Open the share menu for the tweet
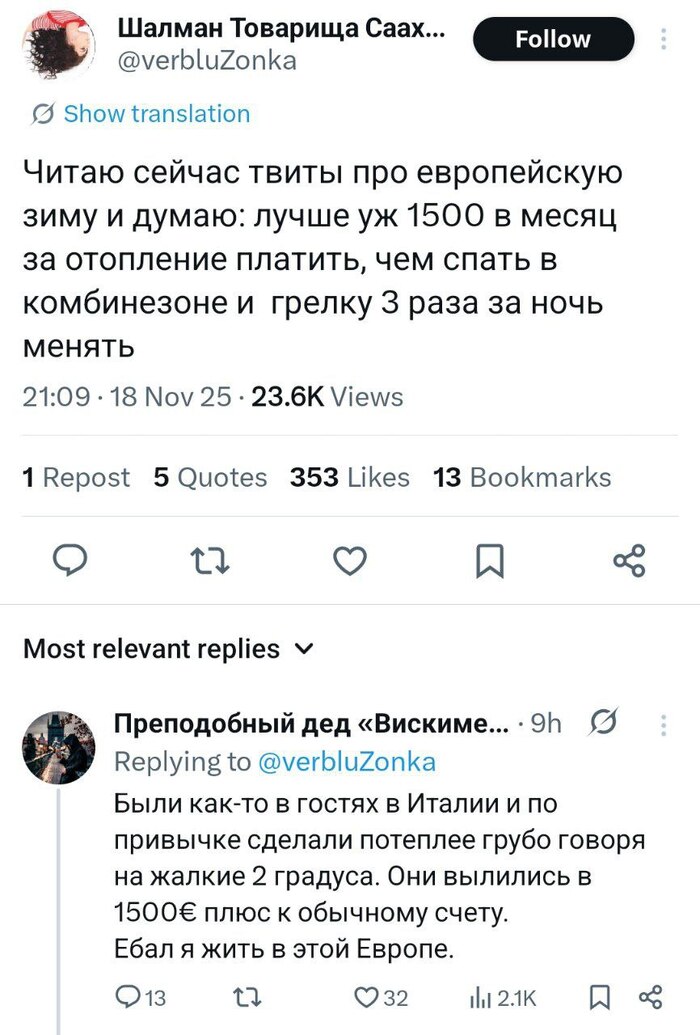 [628, 562]
